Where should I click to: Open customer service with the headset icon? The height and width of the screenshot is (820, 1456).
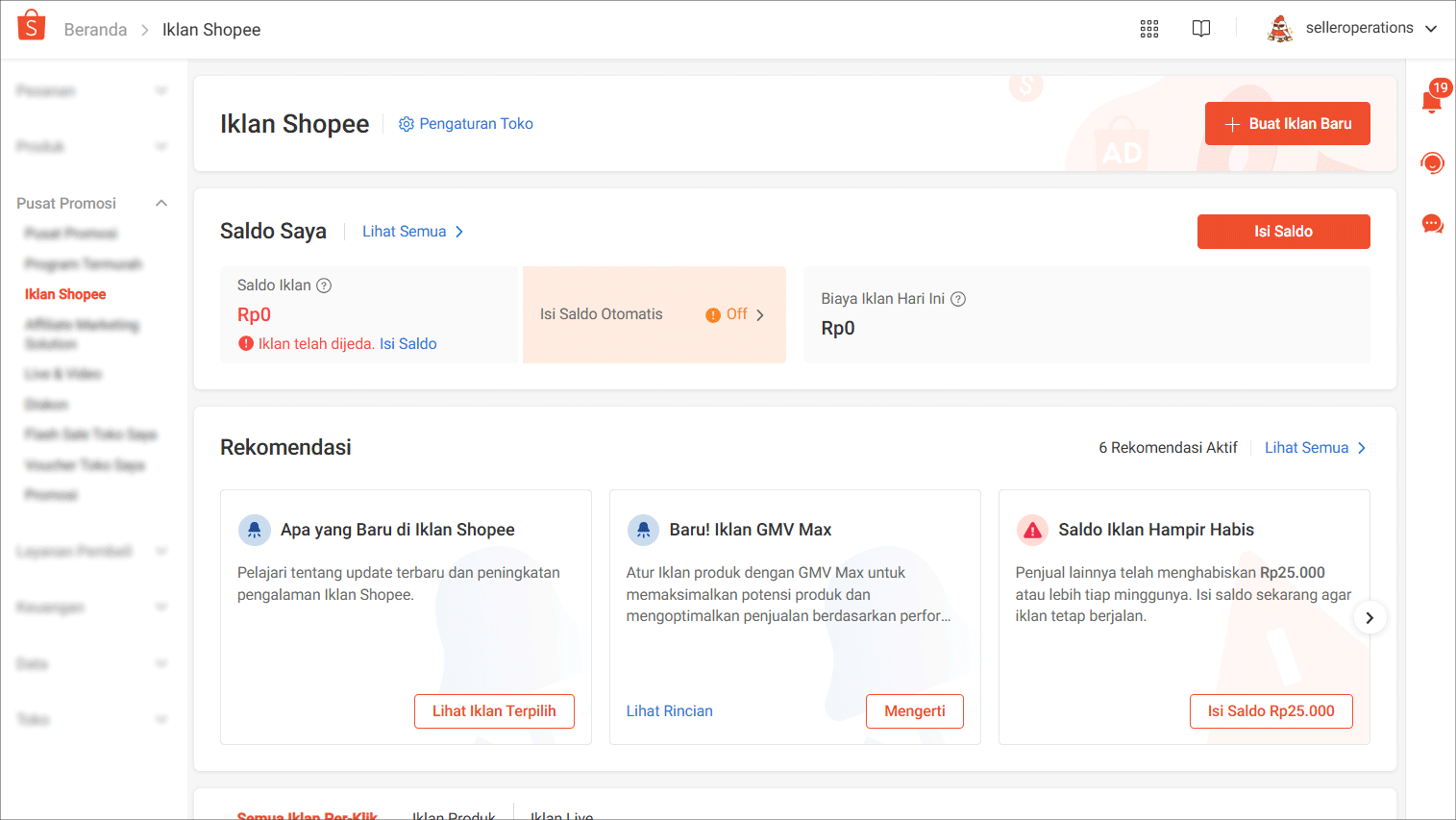tap(1432, 163)
